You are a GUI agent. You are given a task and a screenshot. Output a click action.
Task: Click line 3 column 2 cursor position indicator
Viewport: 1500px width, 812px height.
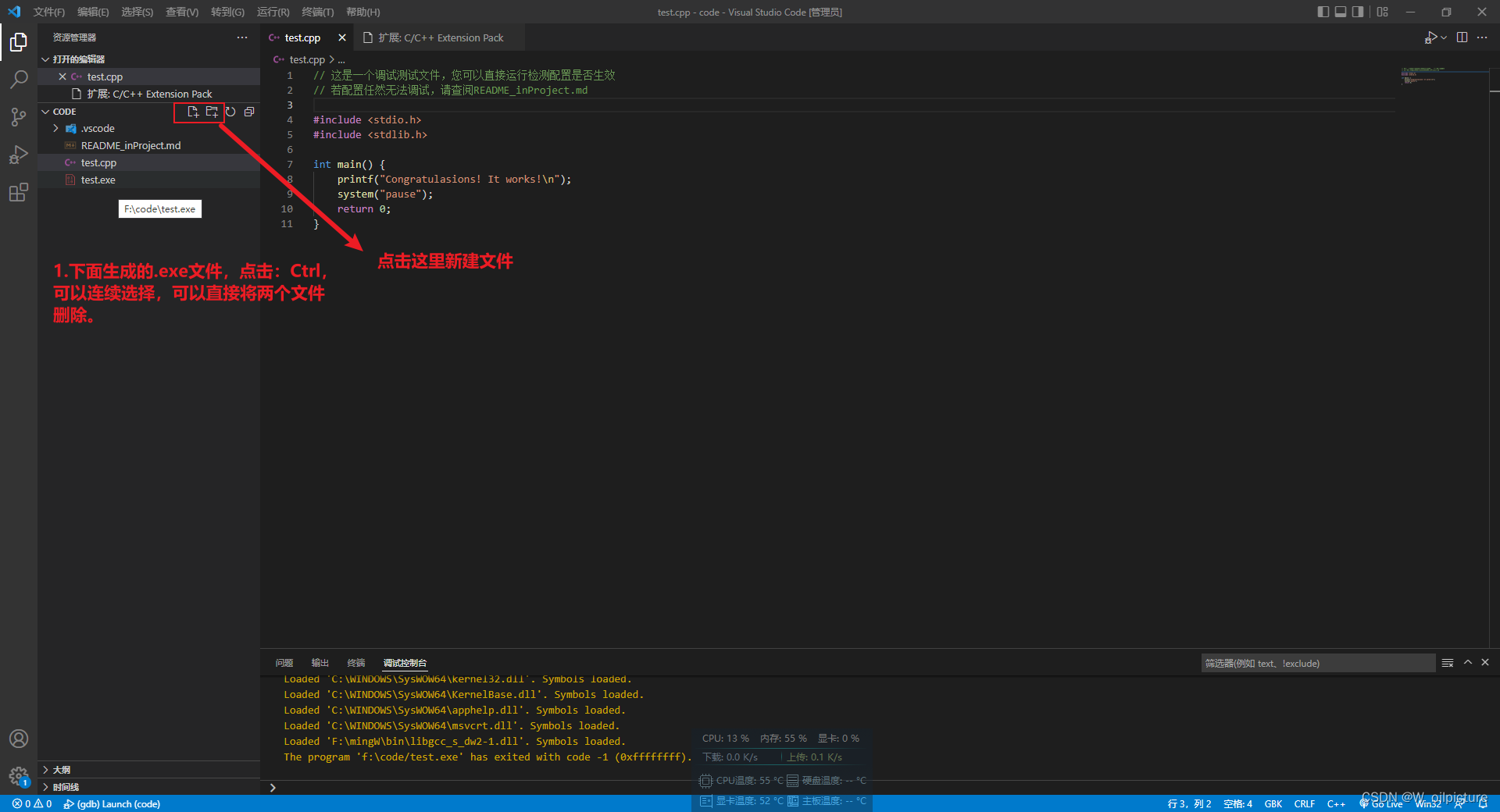tap(1189, 803)
